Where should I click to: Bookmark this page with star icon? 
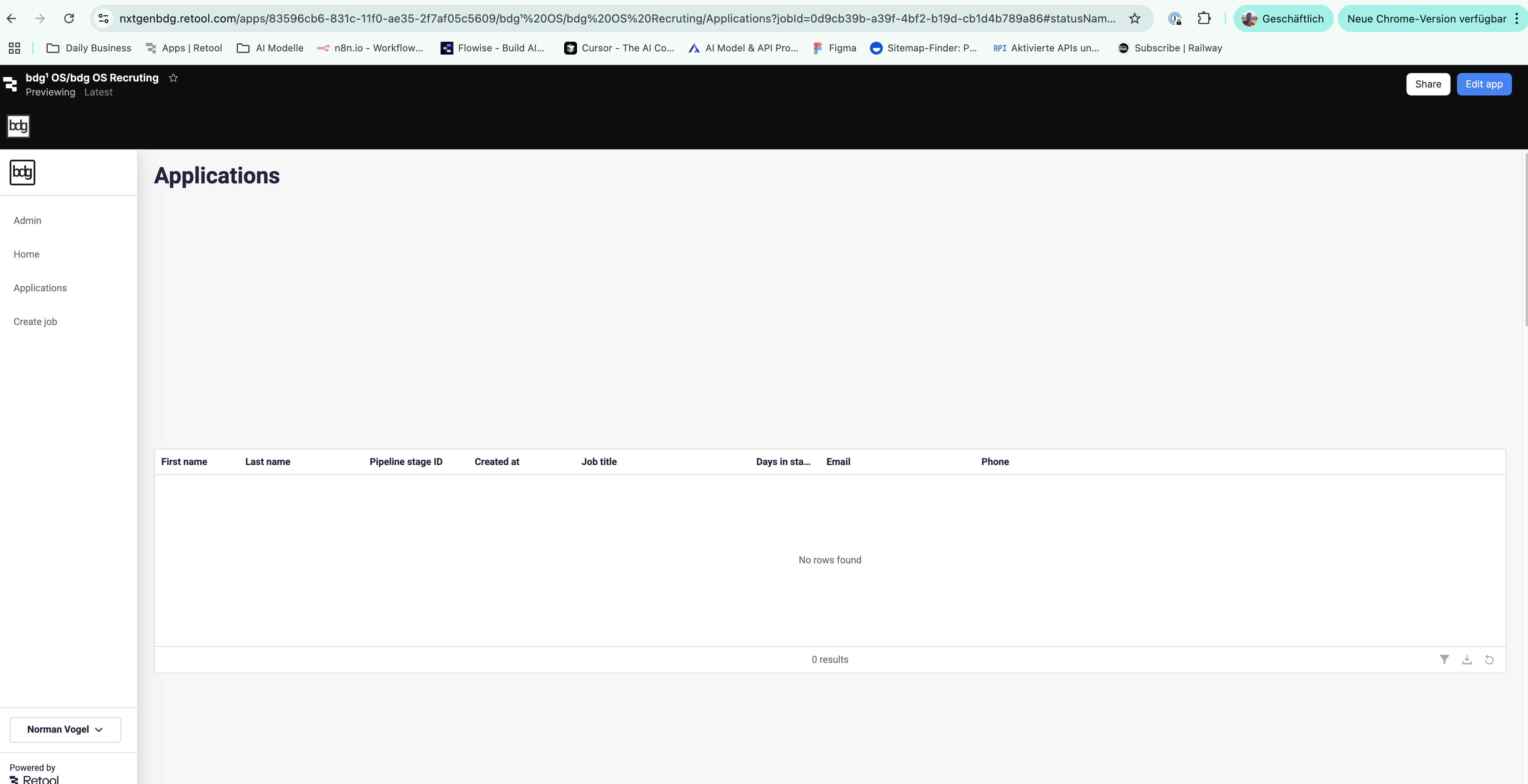tap(1135, 18)
